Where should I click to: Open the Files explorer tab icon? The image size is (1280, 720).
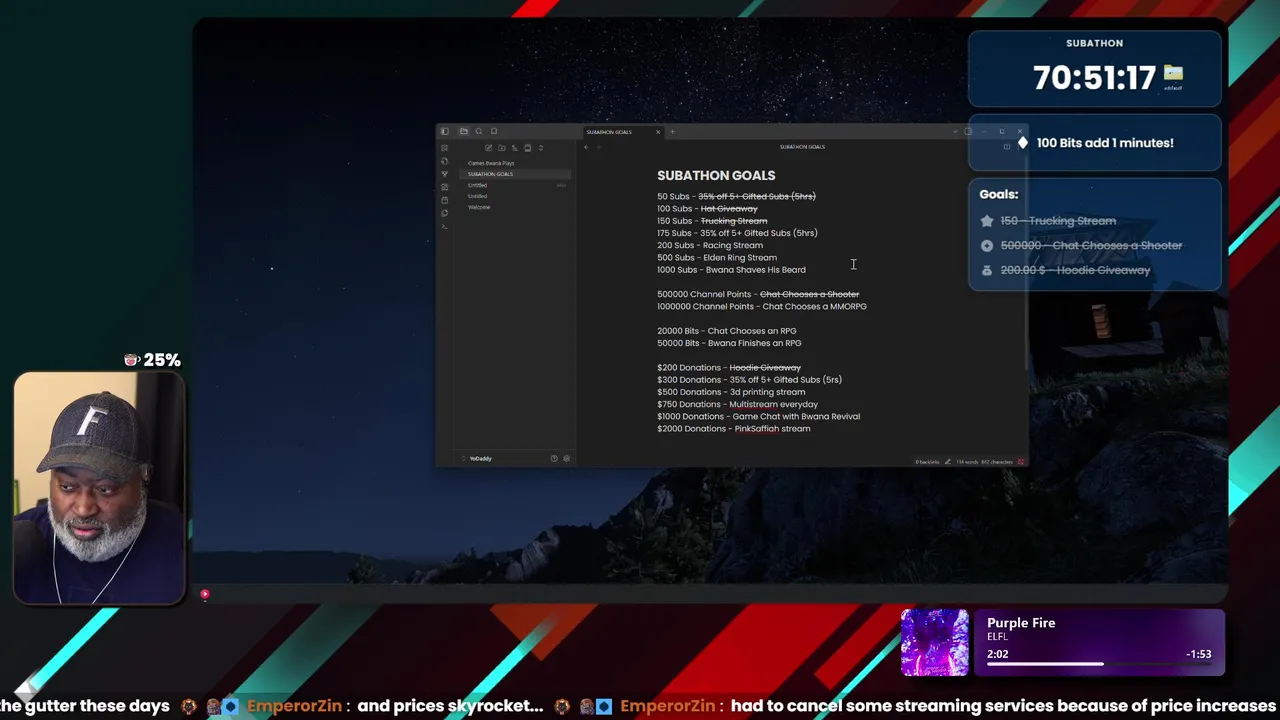click(464, 131)
